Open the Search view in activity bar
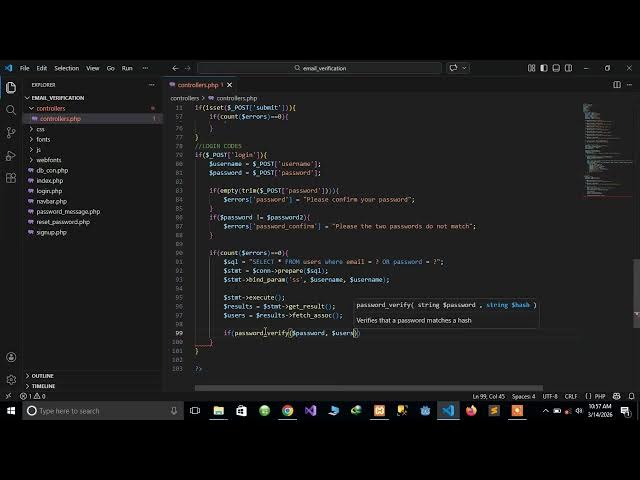 (11, 110)
